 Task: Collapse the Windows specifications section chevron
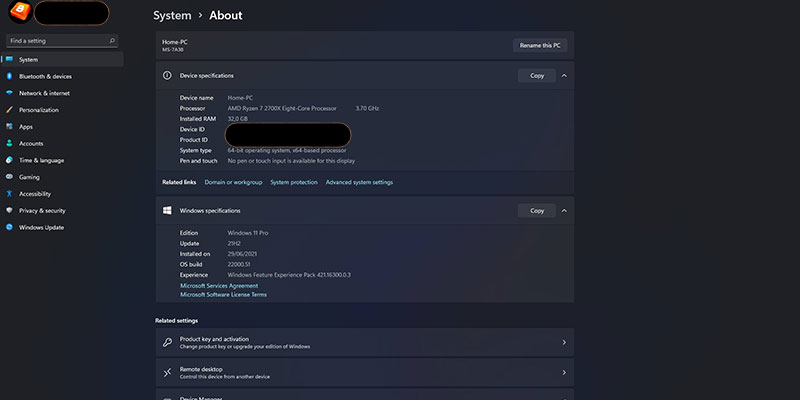click(564, 211)
